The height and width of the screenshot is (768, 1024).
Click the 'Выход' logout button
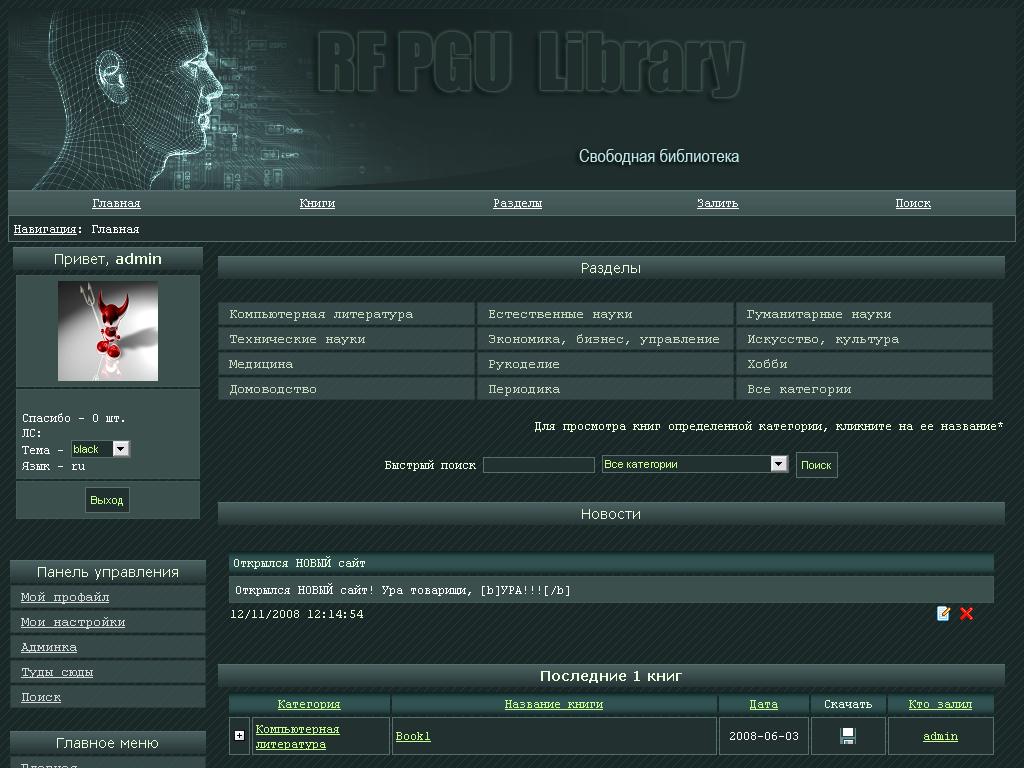pyautogui.click(x=107, y=500)
